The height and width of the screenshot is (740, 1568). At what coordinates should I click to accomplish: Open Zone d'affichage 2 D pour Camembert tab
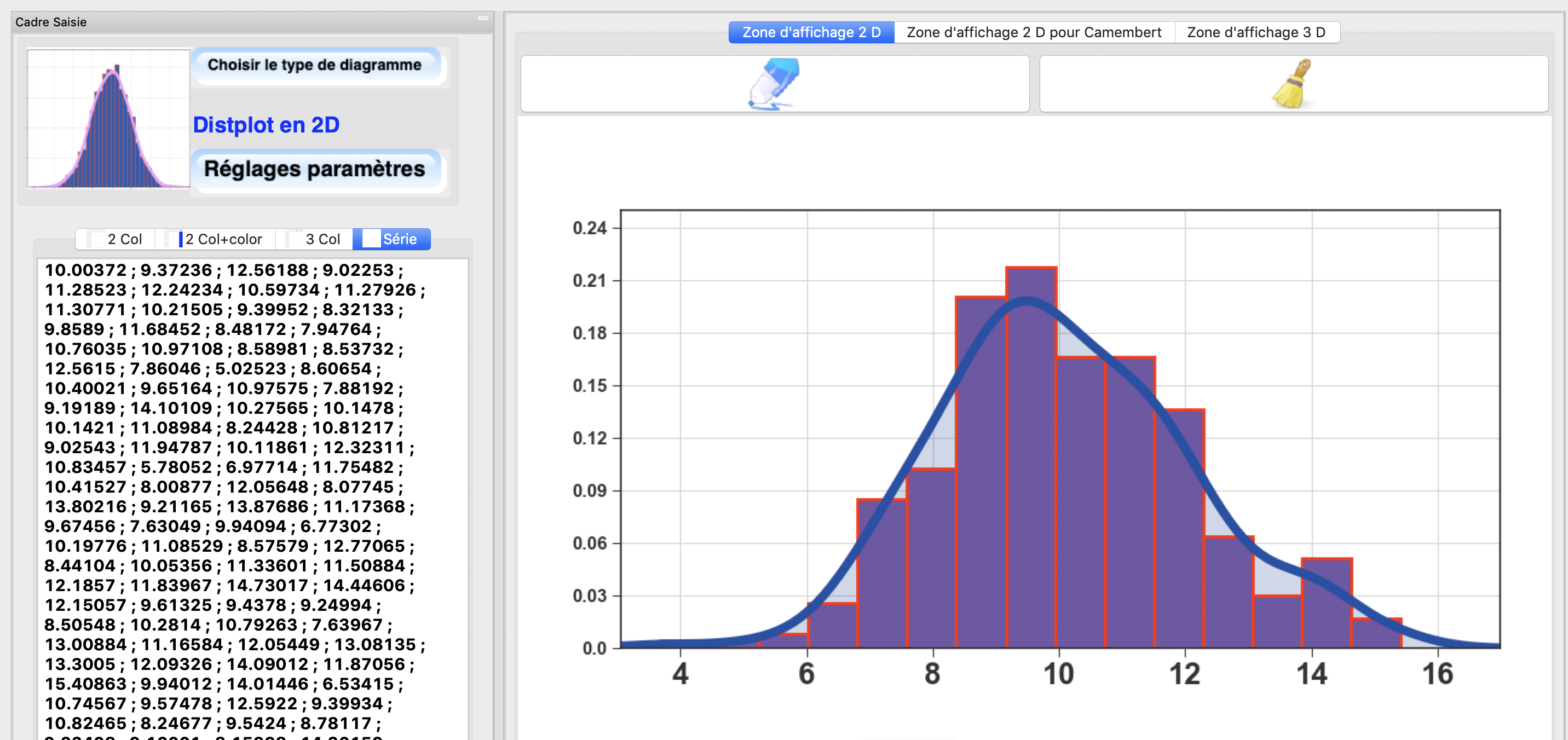coord(1034,32)
